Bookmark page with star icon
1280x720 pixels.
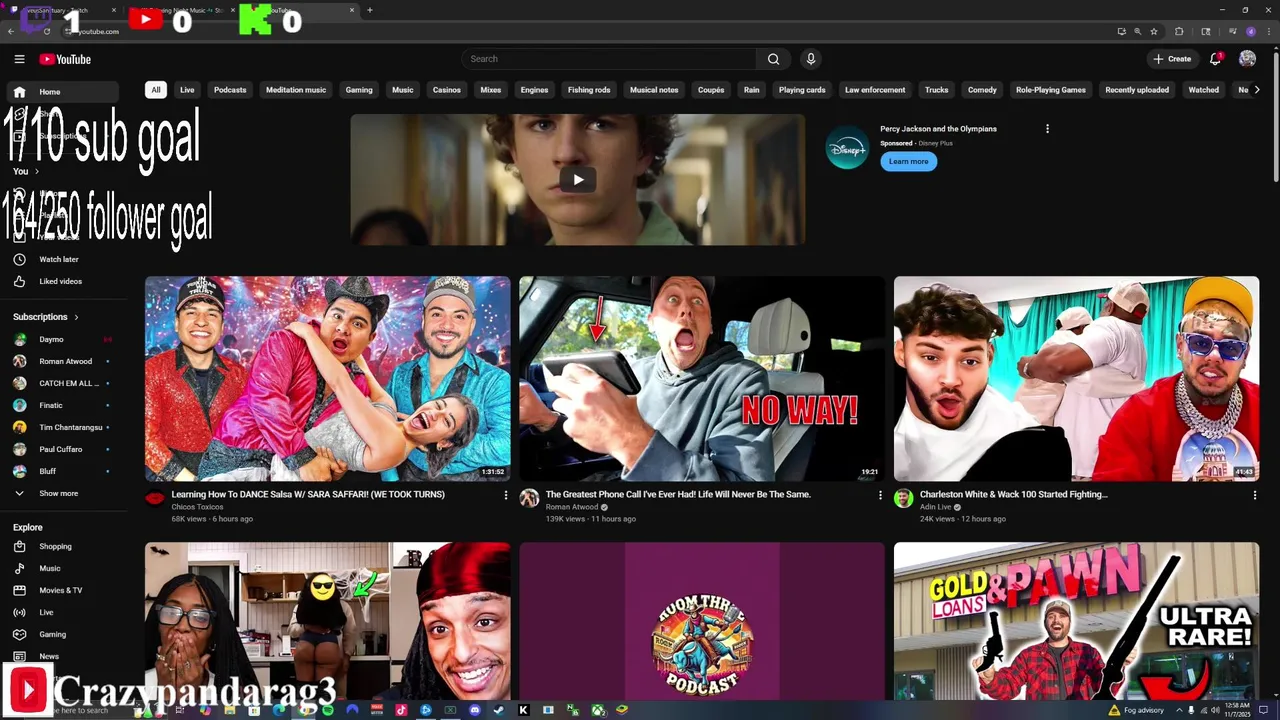click(1153, 31)
